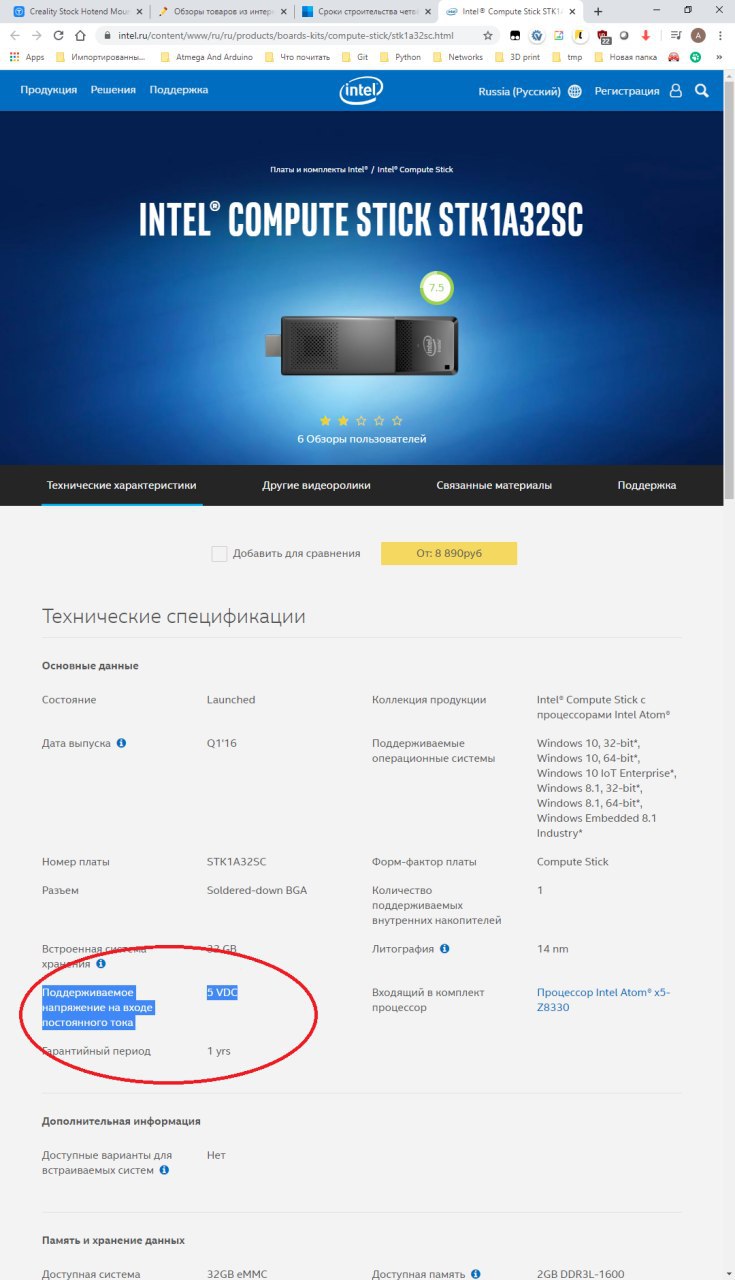Open the green circle bookmark icon
Viewport: 735px width, 1280px height.
coord(695,57)
